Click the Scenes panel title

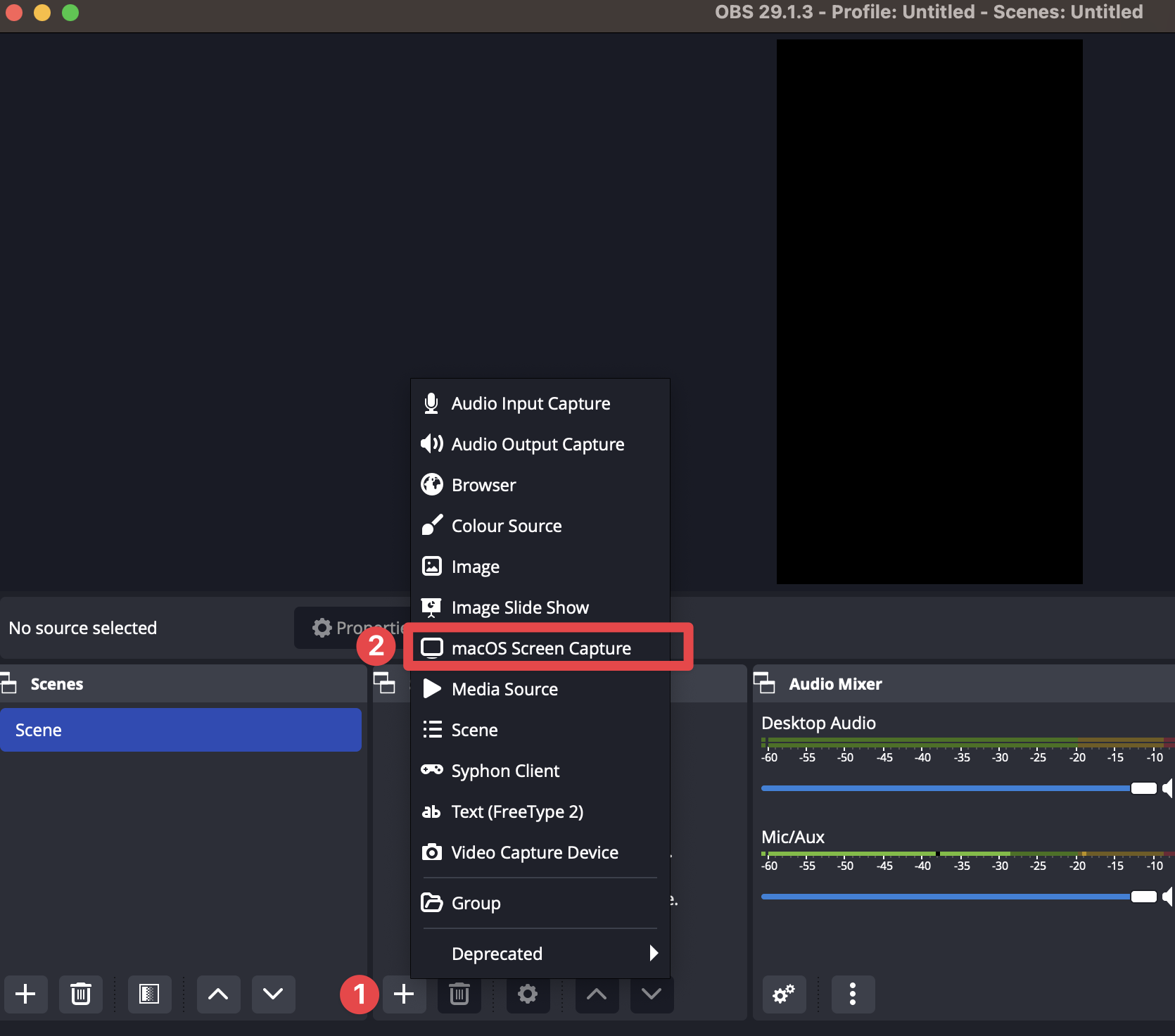point(57,684)
